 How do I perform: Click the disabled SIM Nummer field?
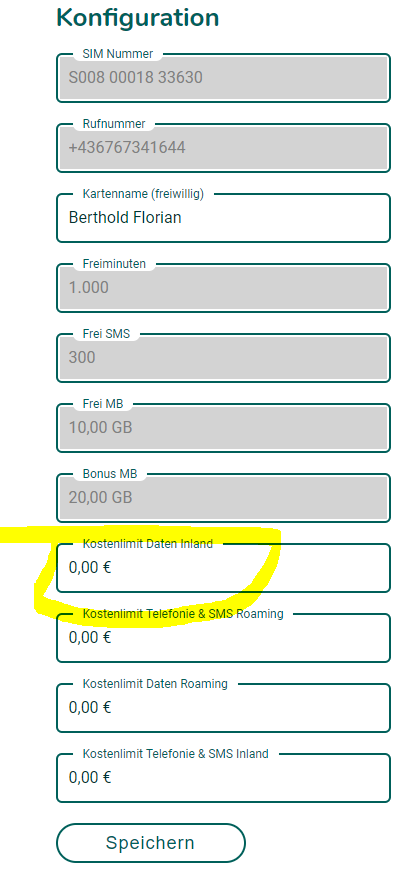tap(223, 78)
